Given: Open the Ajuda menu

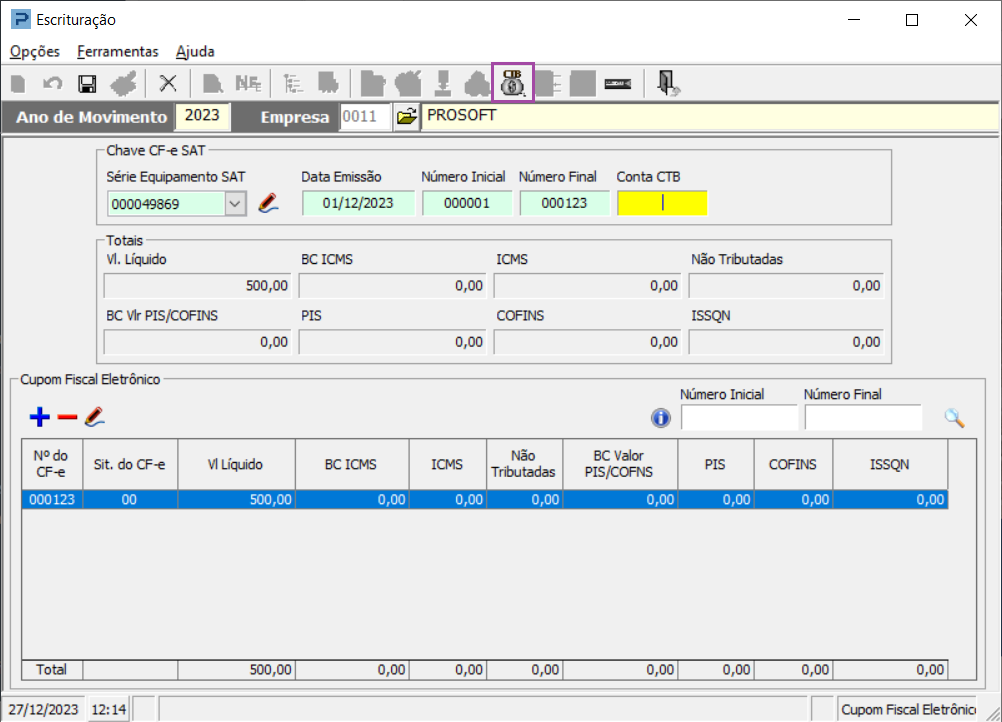Looking at the screenshot, I should click(195, 52).
